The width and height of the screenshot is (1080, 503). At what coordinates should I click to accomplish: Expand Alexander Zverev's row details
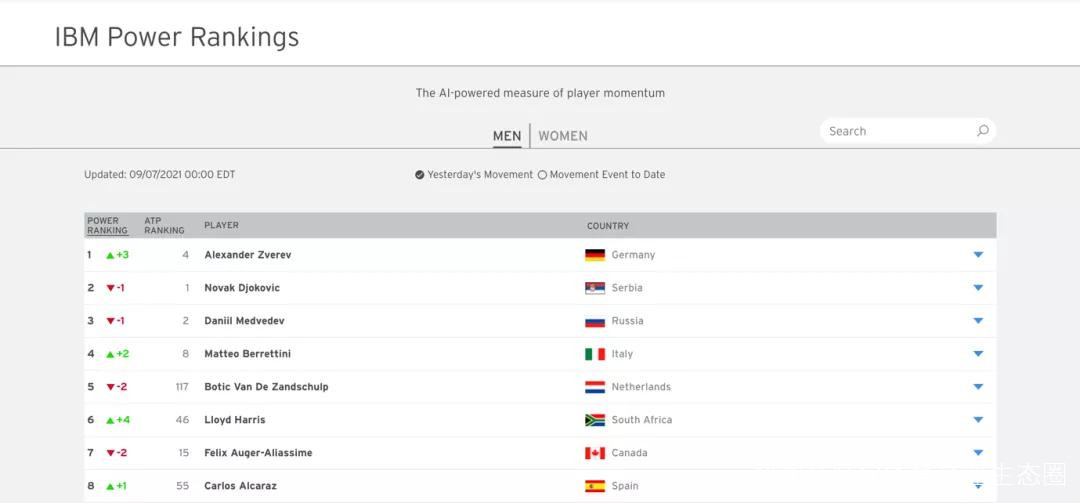click(978, 255)
